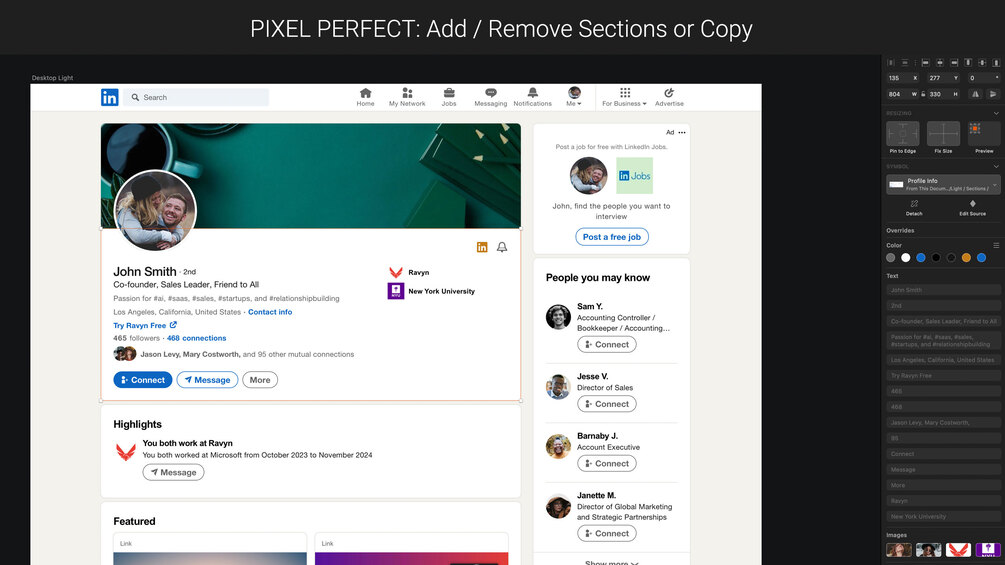
Task: Open the Me profile dropdown
Action: tap(574, 97)
